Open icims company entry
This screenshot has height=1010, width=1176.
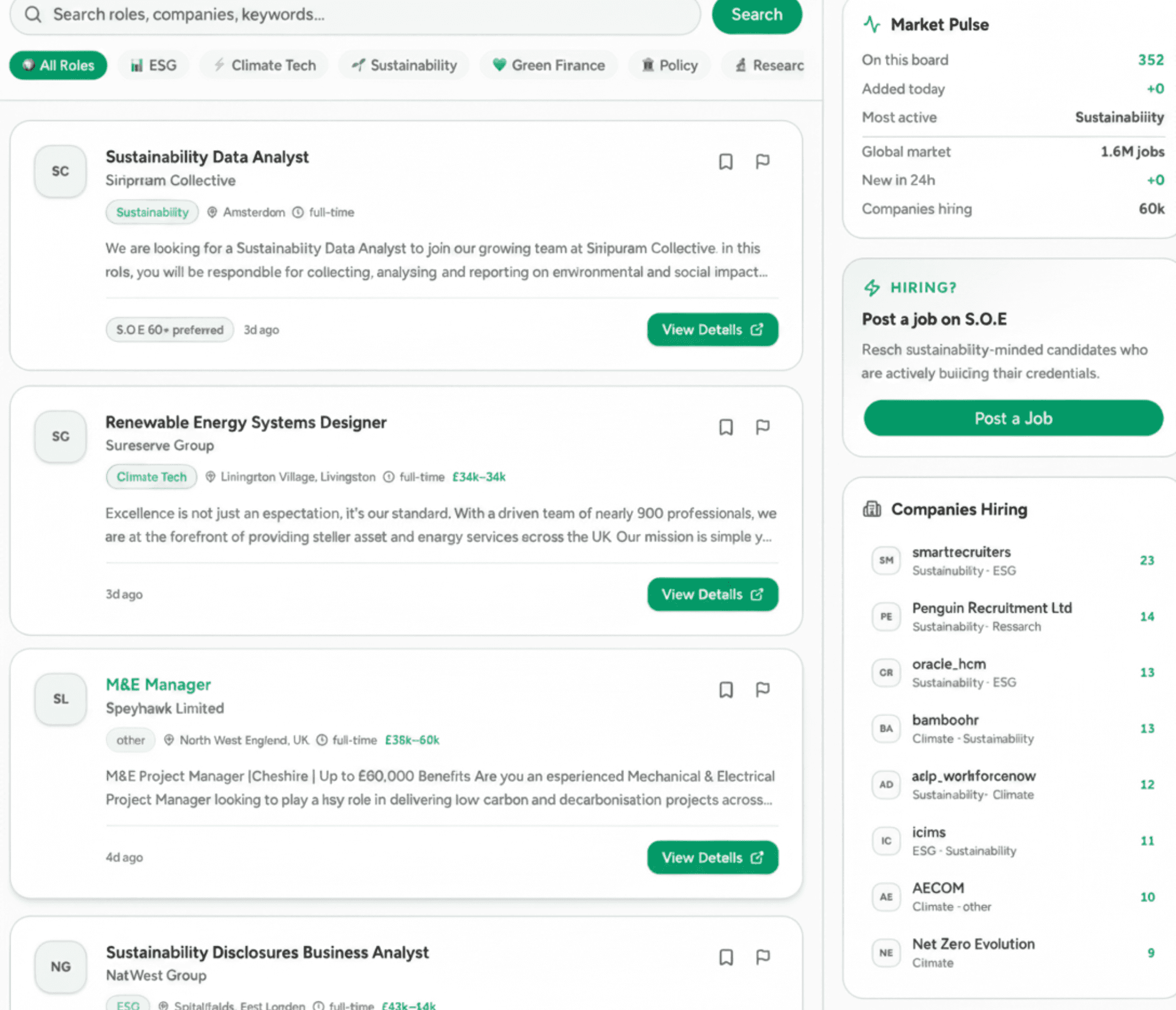point(1013,841)
